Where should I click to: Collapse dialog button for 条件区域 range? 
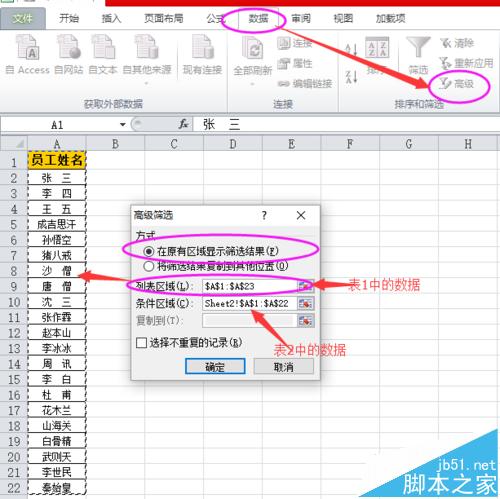(x=305, y=303)
